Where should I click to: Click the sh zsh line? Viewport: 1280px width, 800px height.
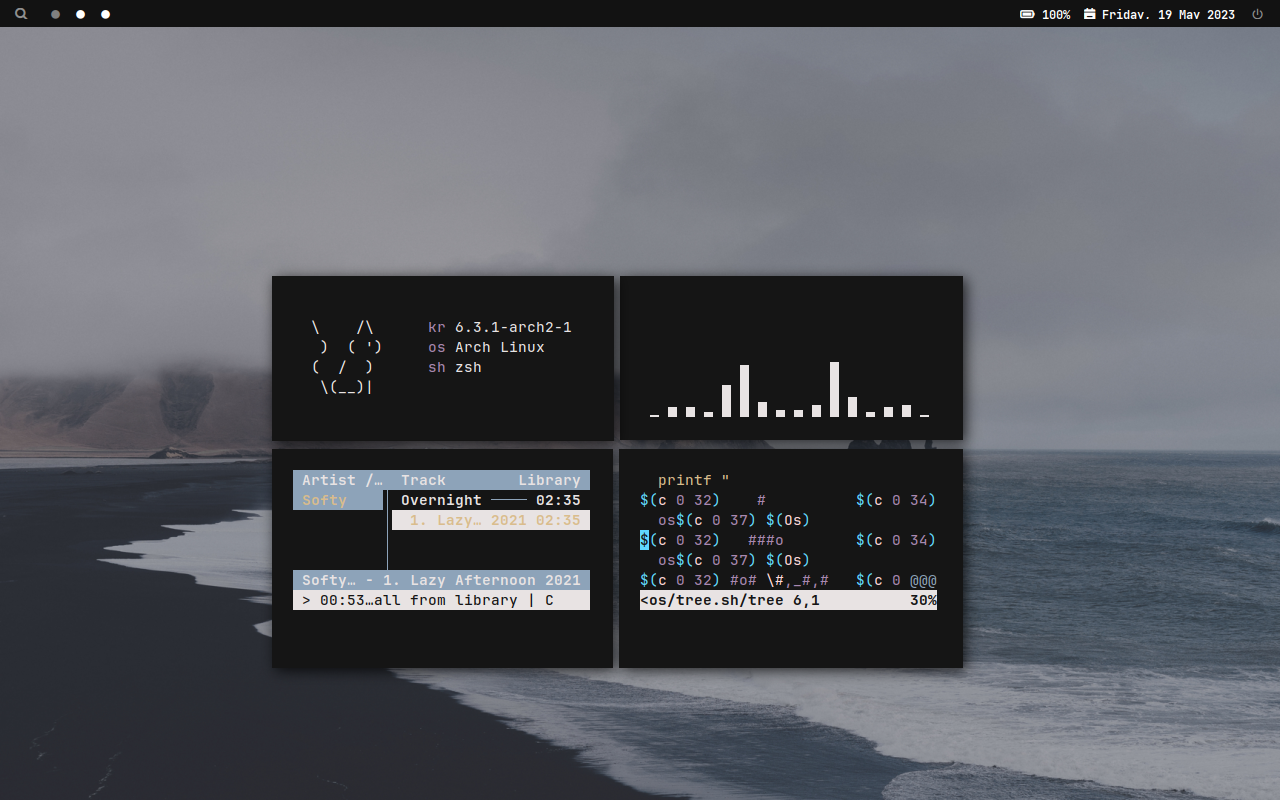click(455, 367)
